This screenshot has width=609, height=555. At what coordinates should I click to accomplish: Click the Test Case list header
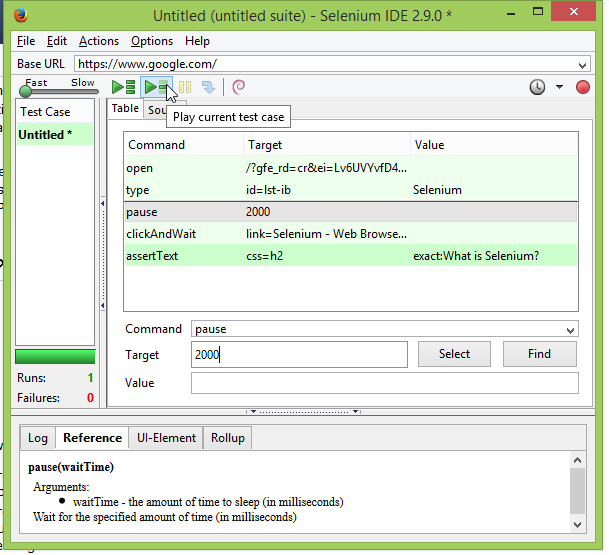(55, 111)
